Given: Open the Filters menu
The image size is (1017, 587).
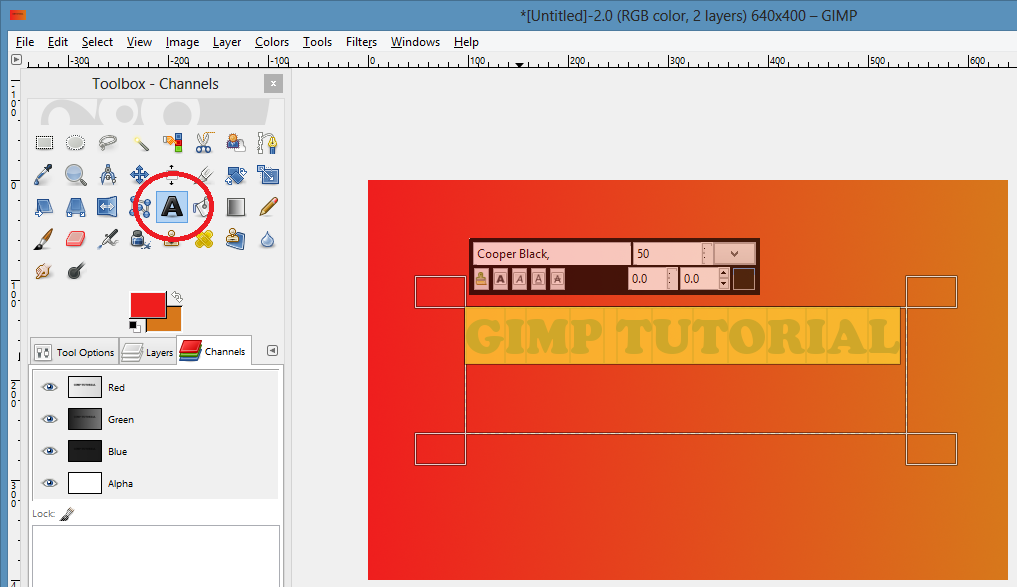Looking at the screenshot, I should 361,42.
